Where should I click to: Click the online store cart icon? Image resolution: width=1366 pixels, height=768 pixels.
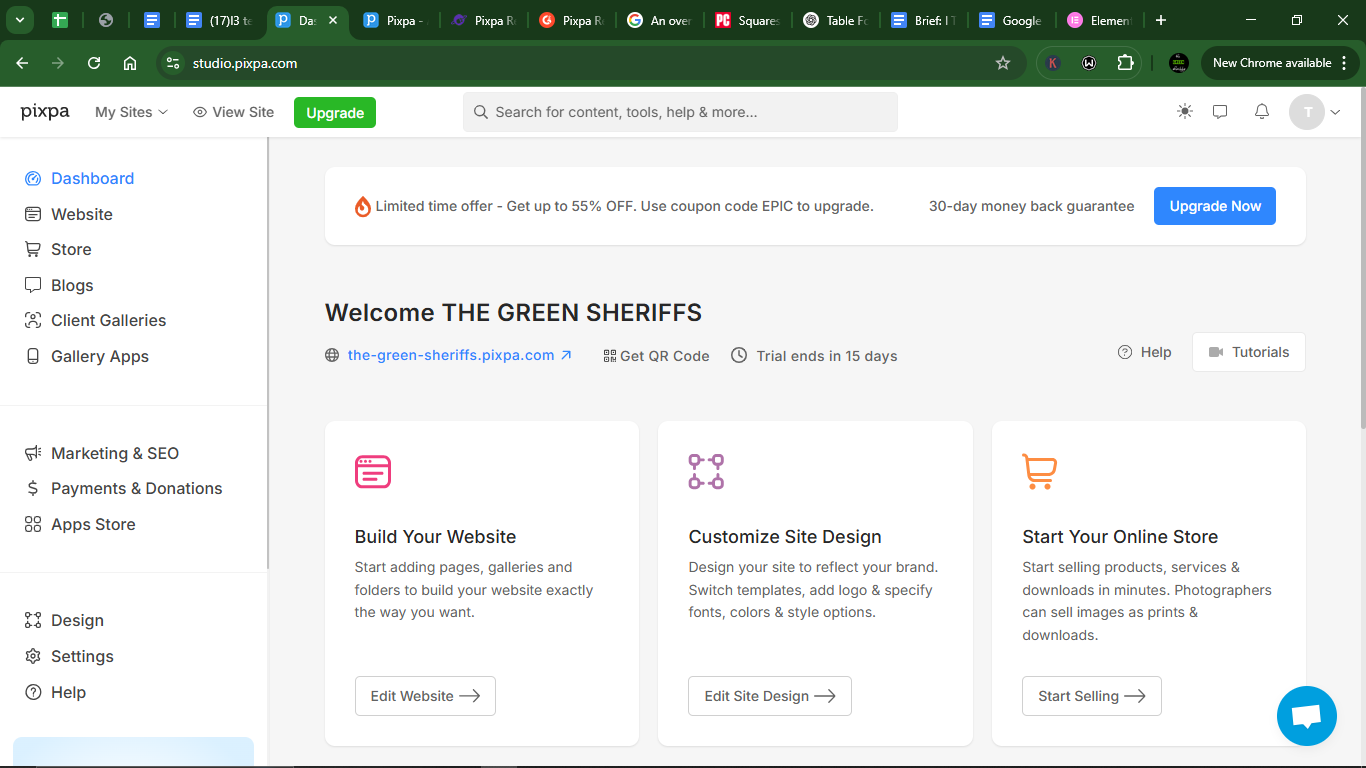[x=1040, y=471]
